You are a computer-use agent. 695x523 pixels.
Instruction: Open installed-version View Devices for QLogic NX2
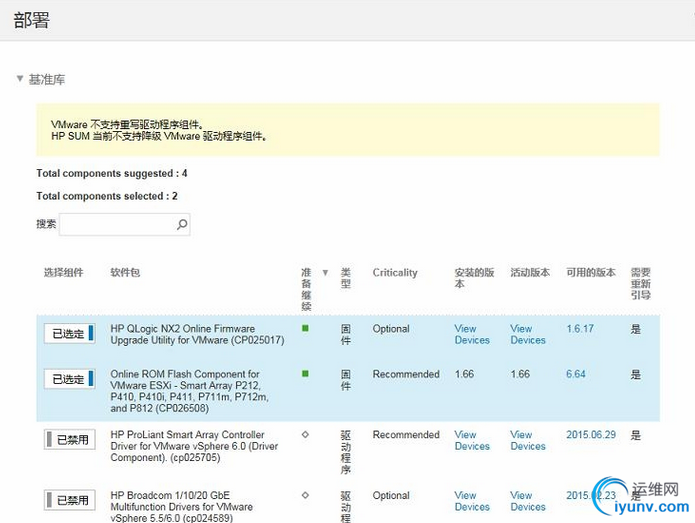pyautogui.click(x=472, y=335)
